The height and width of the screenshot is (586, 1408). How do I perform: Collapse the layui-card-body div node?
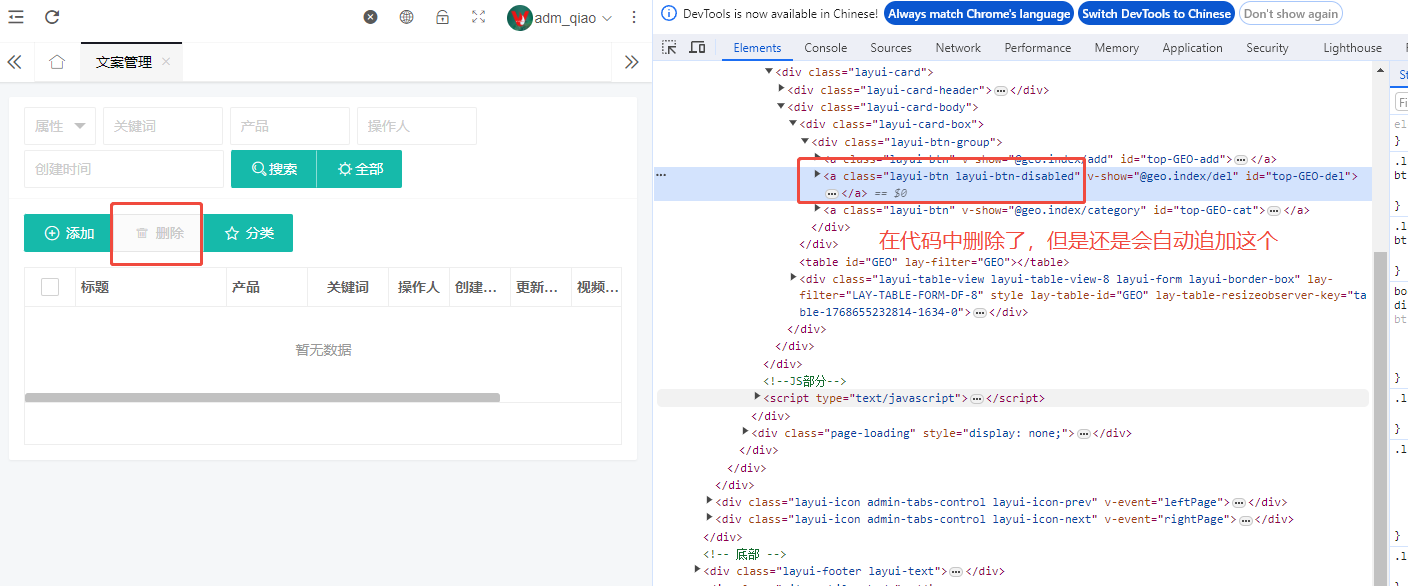tap(781, 107)
